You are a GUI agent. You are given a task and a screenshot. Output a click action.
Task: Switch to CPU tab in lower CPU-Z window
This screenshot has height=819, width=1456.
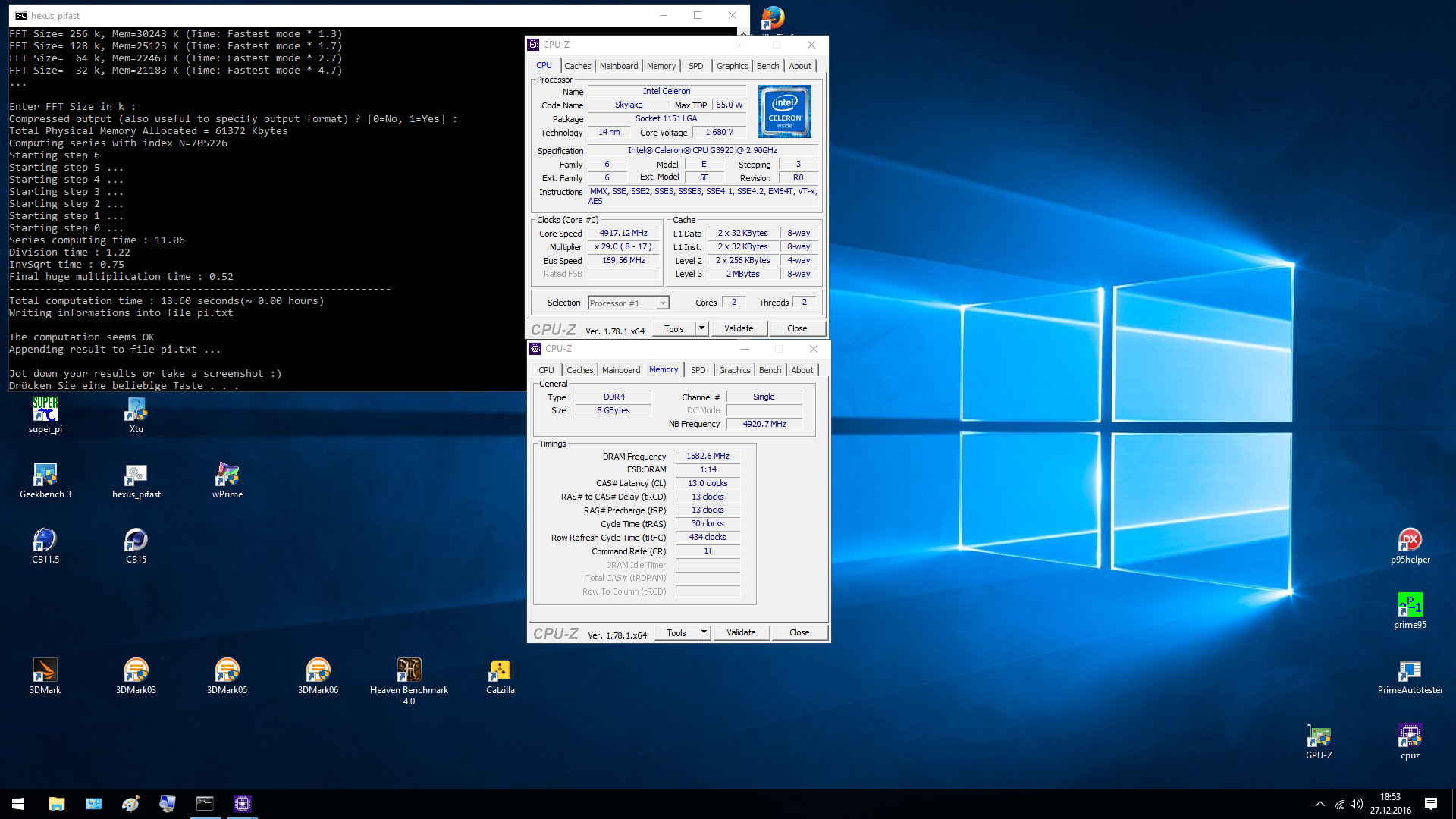coord(546,370)
